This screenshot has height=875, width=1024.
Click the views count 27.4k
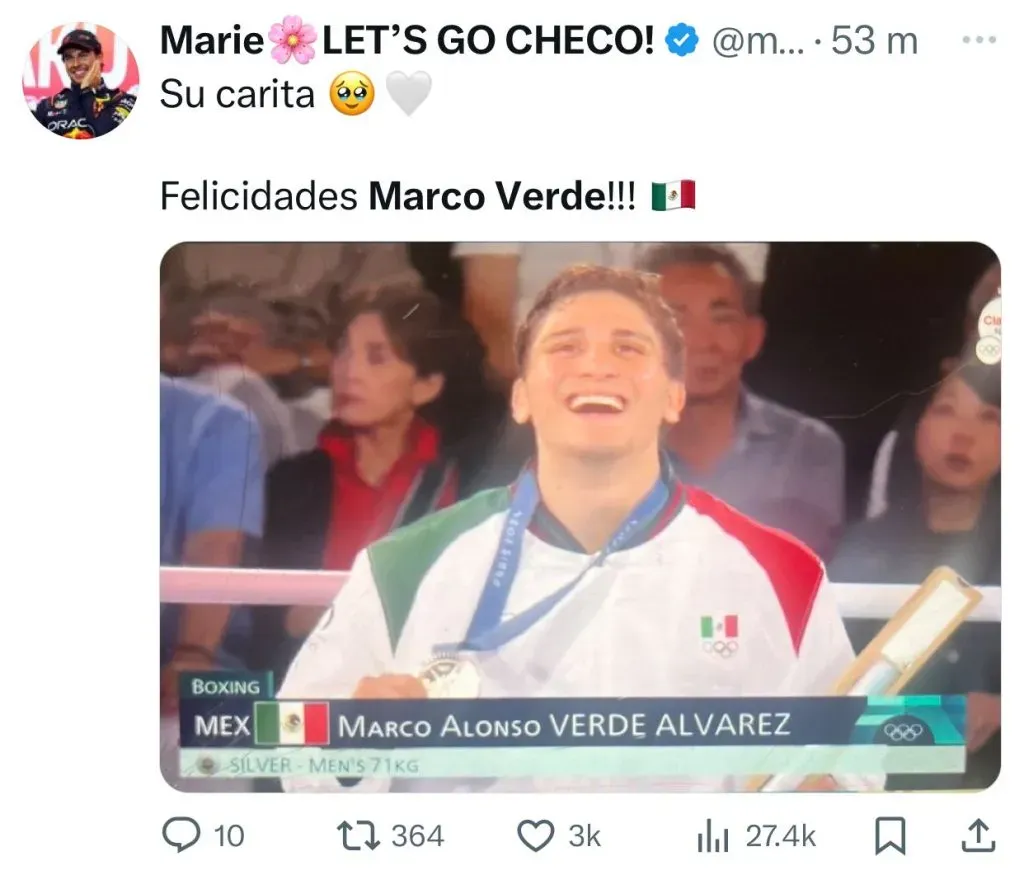click(x=780, y=836)
